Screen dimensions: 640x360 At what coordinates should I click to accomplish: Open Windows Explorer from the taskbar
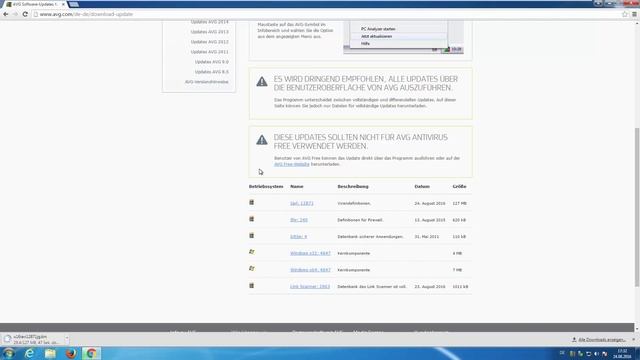pos(50,353)
